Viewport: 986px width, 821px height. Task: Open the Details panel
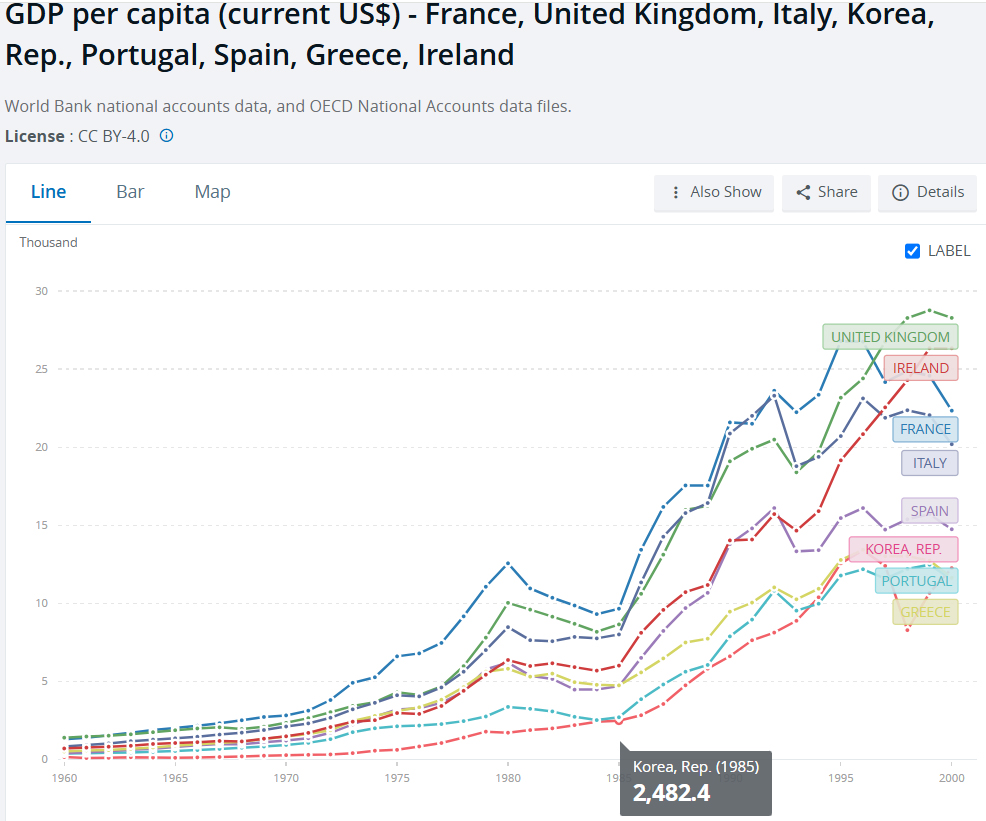(927, 193)
